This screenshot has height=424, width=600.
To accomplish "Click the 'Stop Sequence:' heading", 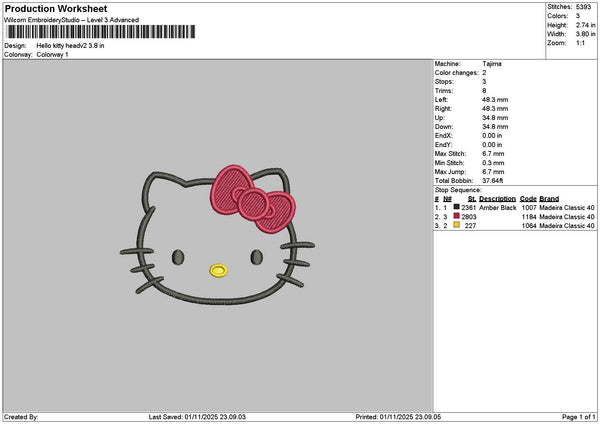I will click(x=458, y=190).
